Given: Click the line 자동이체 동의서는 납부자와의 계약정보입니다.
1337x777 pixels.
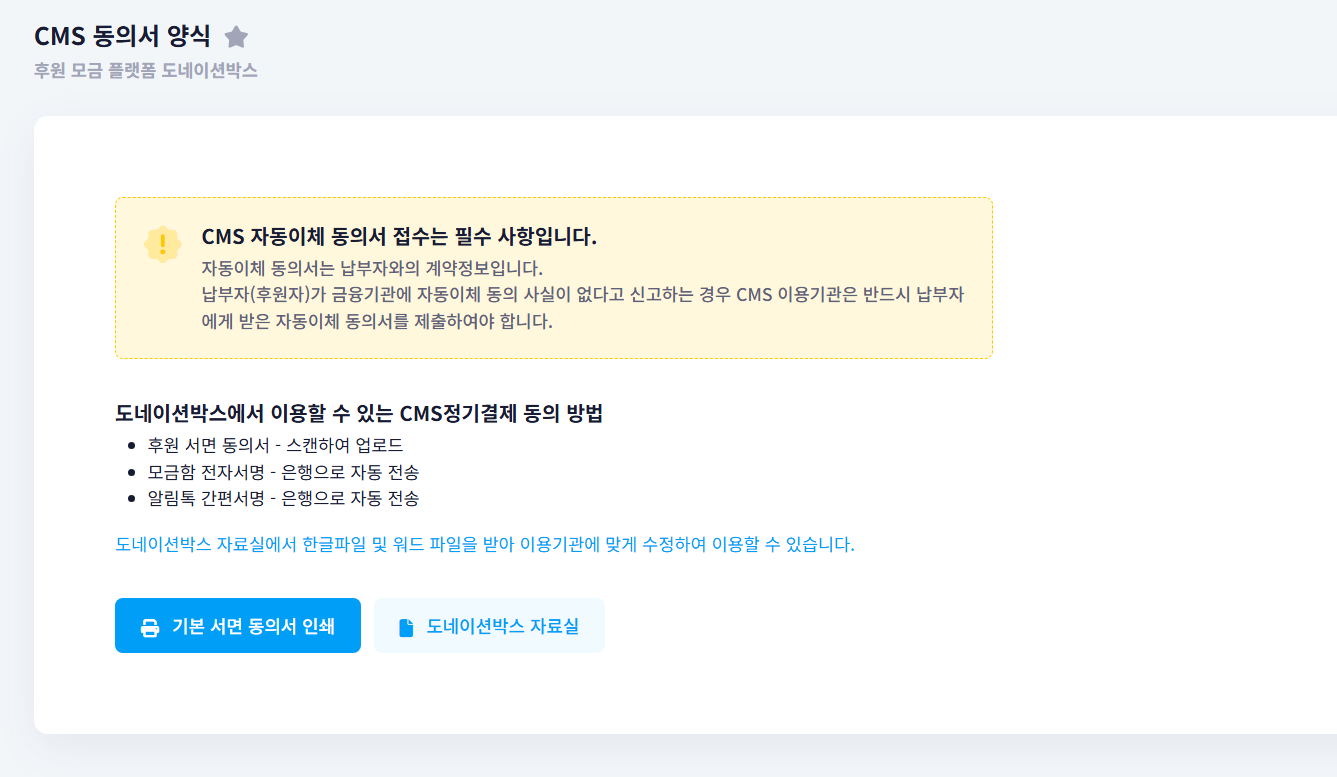Looking at the screenshot, I should point(372,268).
